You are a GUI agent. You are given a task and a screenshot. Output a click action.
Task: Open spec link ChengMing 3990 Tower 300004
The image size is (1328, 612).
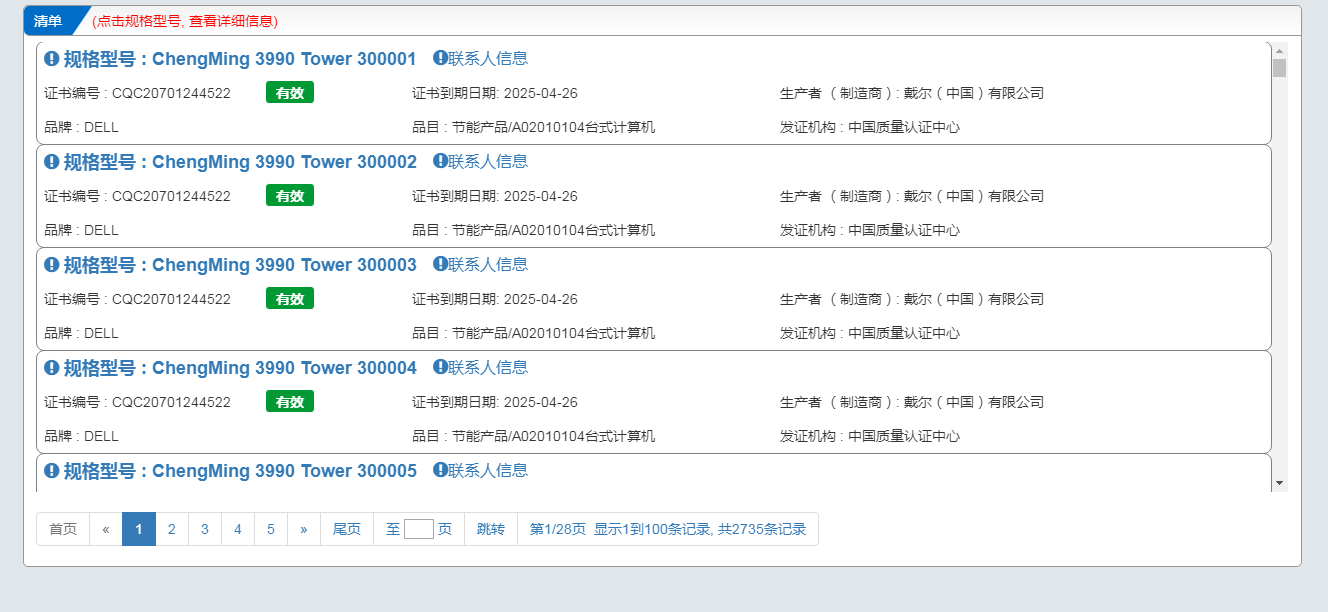(240, 368)
